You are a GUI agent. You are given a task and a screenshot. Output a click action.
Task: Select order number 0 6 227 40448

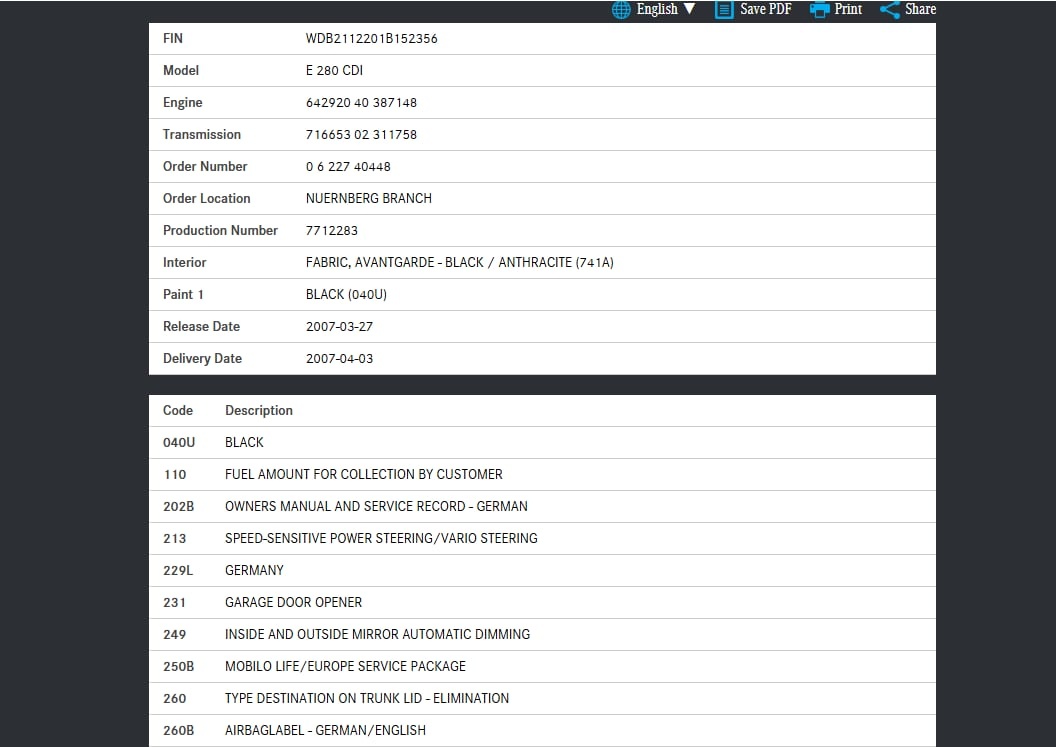pos(348,166)
